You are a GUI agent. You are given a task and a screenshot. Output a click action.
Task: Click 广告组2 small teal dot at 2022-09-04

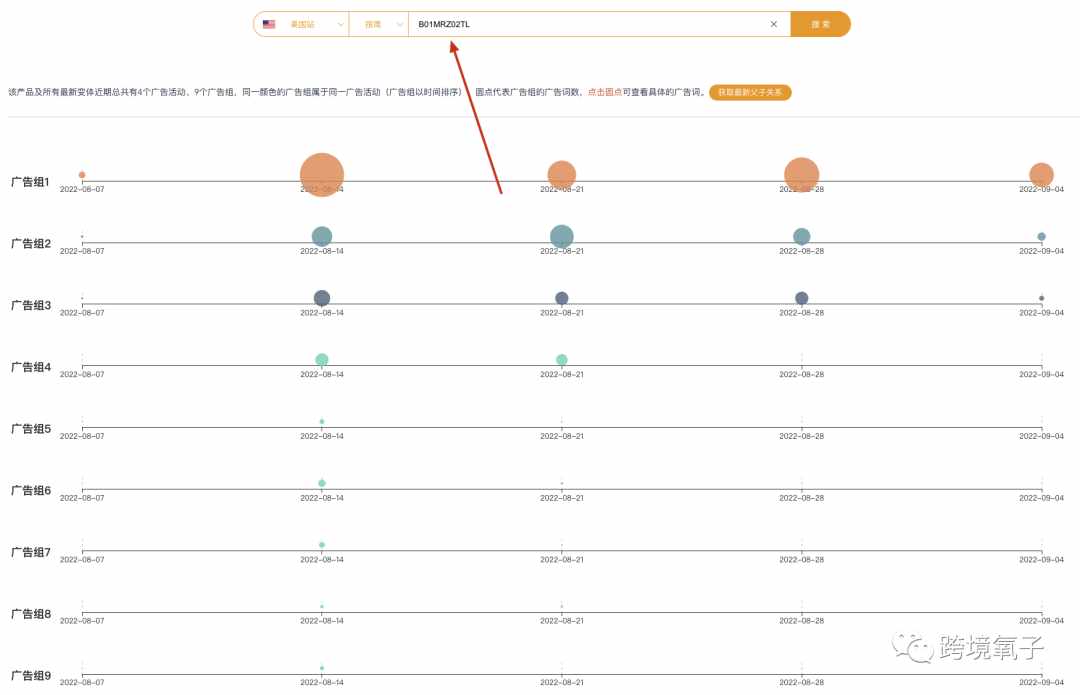point(1041,236)
